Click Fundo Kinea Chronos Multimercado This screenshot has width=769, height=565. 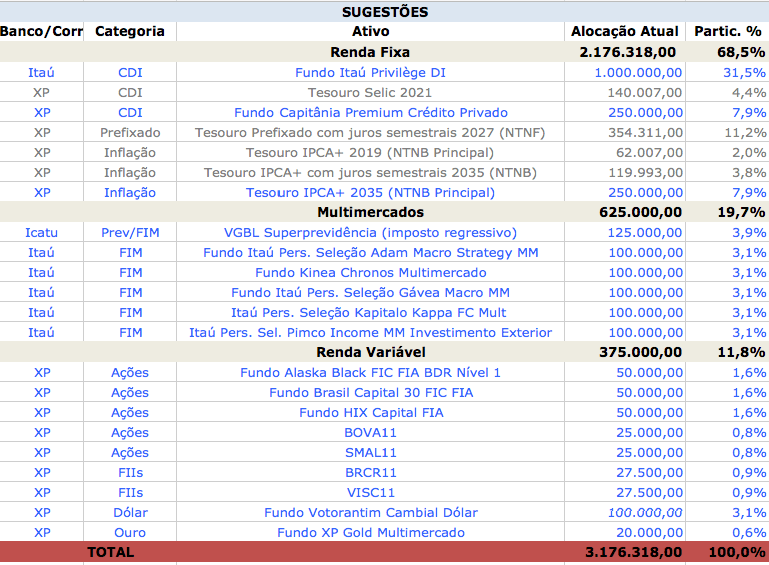[x=370, y=272]
